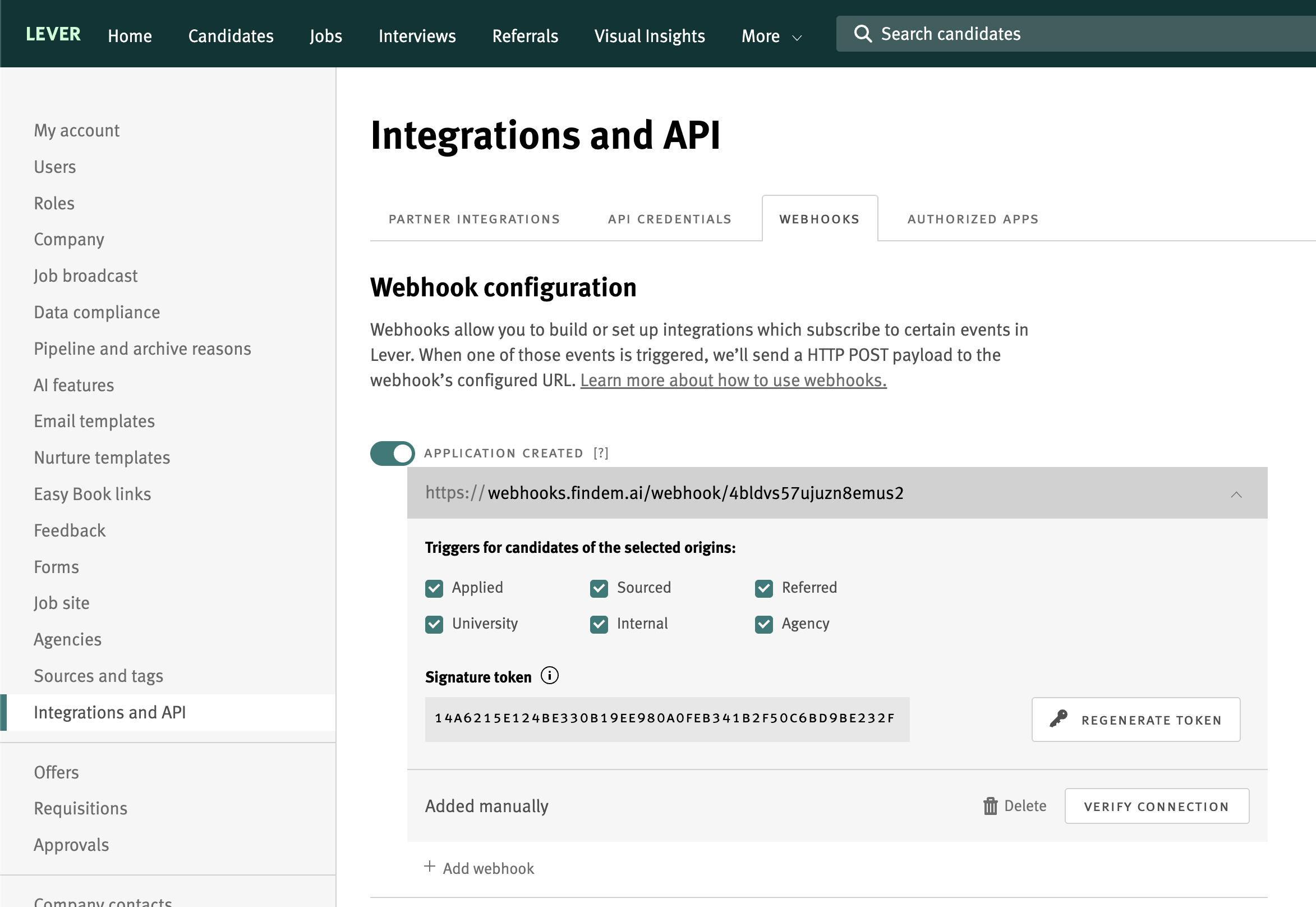Open Easy Book links settings
This screenshot has width=1316, height=907.
tap(92, 494)
